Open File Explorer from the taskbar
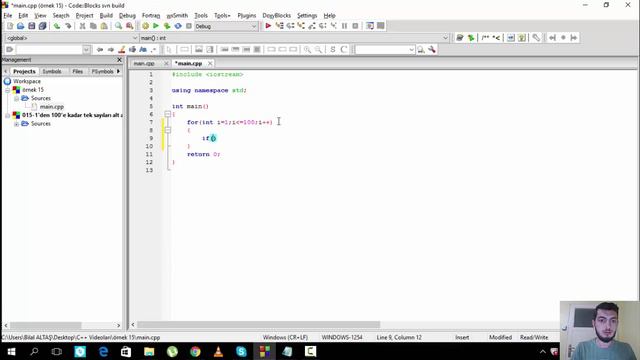 point(149,351)
